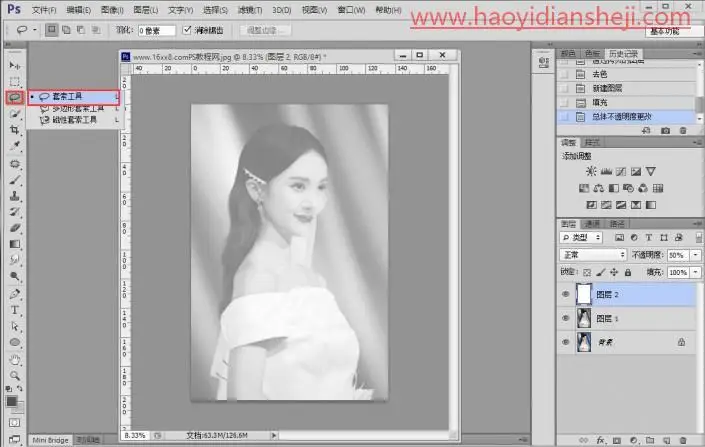Select the Eyedropper tool

click(x=14, y=146)
